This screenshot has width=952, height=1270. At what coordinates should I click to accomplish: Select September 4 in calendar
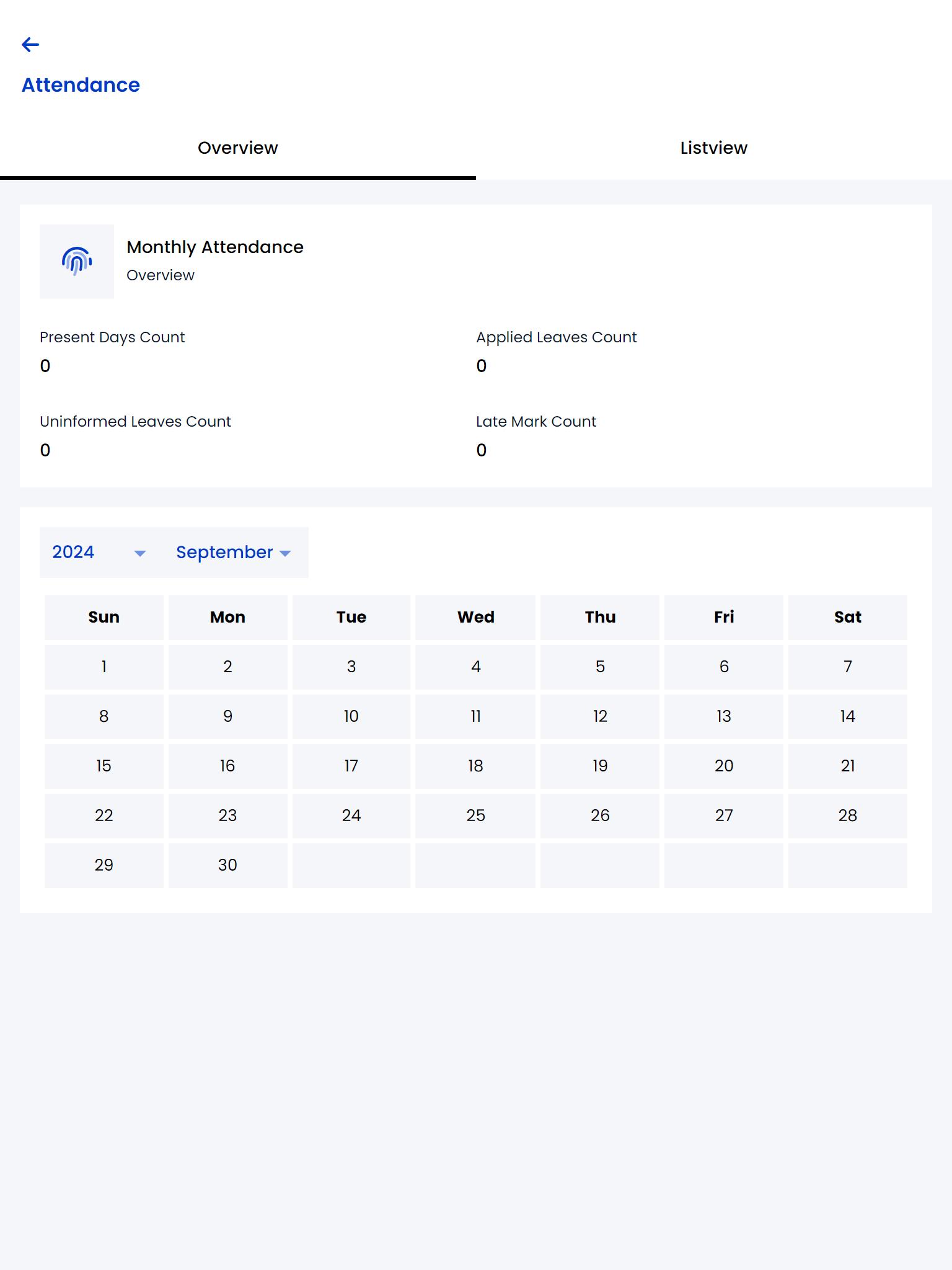coord(475,667)
